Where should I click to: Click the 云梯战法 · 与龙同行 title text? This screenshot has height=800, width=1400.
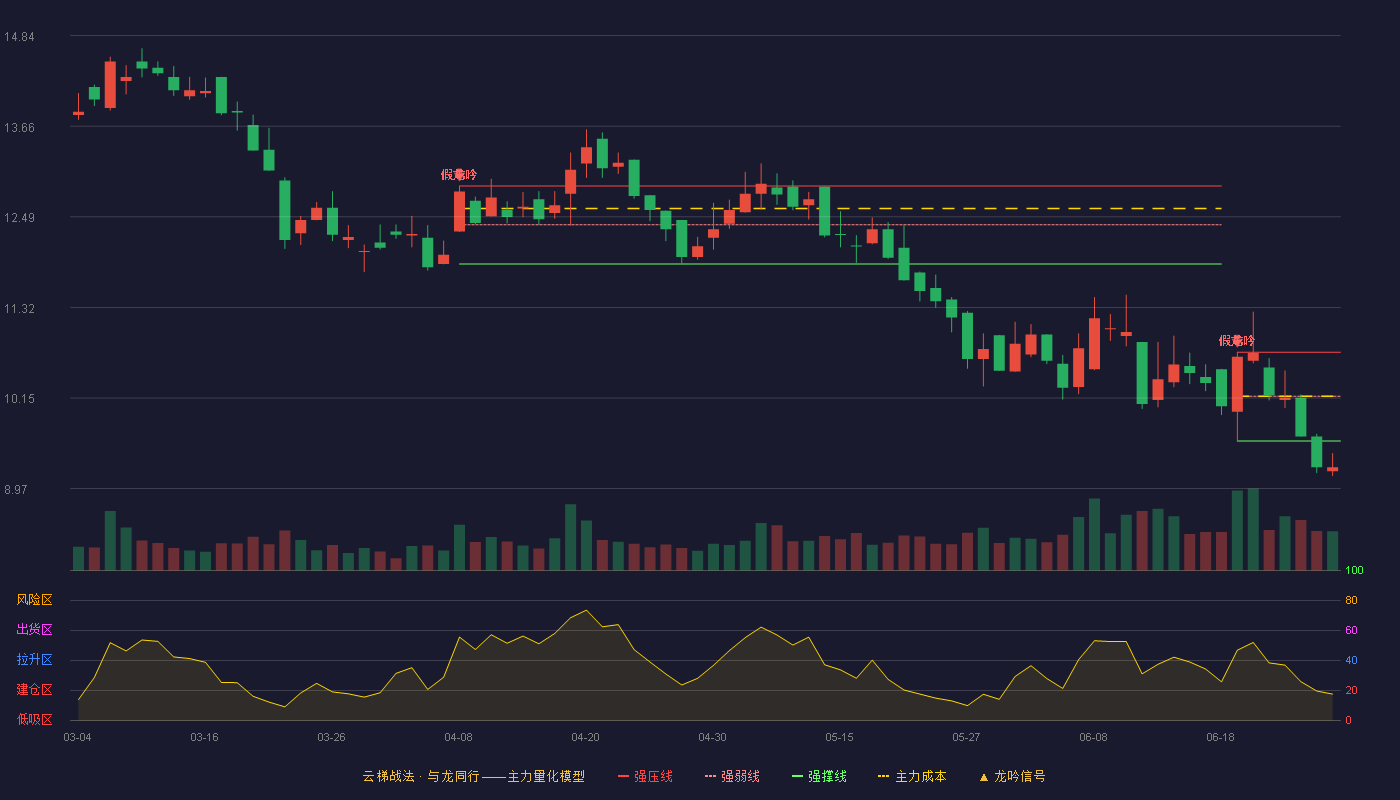pos(420,777)
